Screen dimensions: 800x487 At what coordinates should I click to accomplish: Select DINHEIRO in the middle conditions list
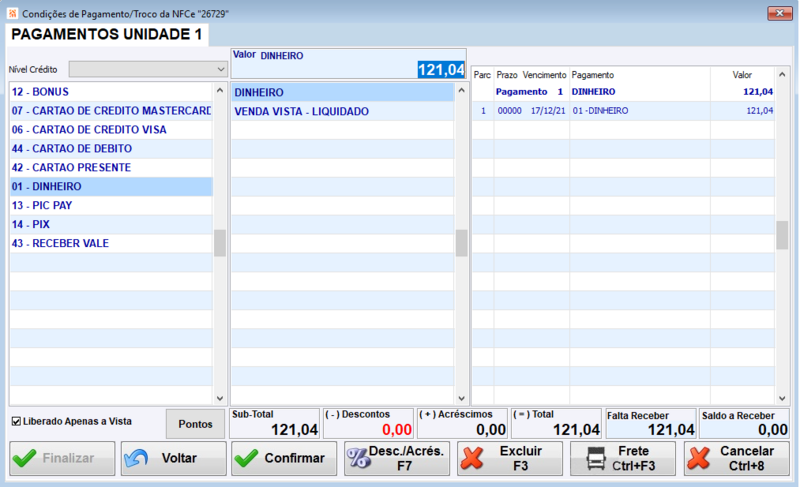coord(342,92)
